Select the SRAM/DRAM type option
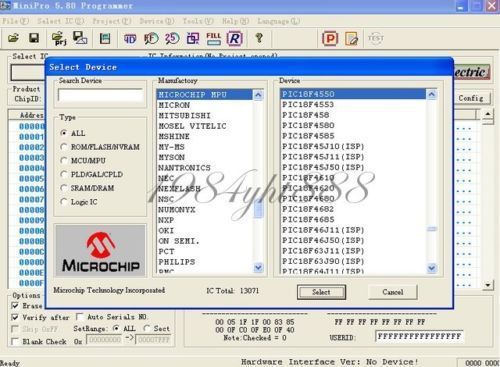This screenshot has width=500, height=367. pos(64,188)
